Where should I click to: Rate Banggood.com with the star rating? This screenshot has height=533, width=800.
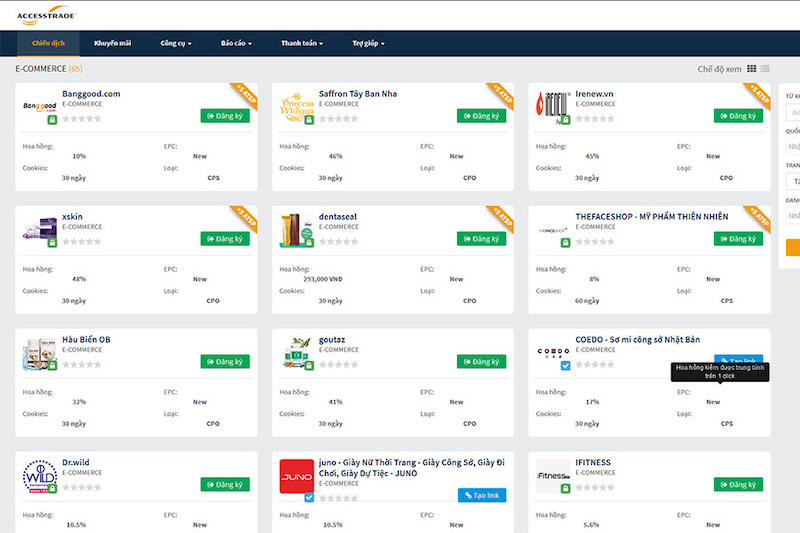coord(82,119)
